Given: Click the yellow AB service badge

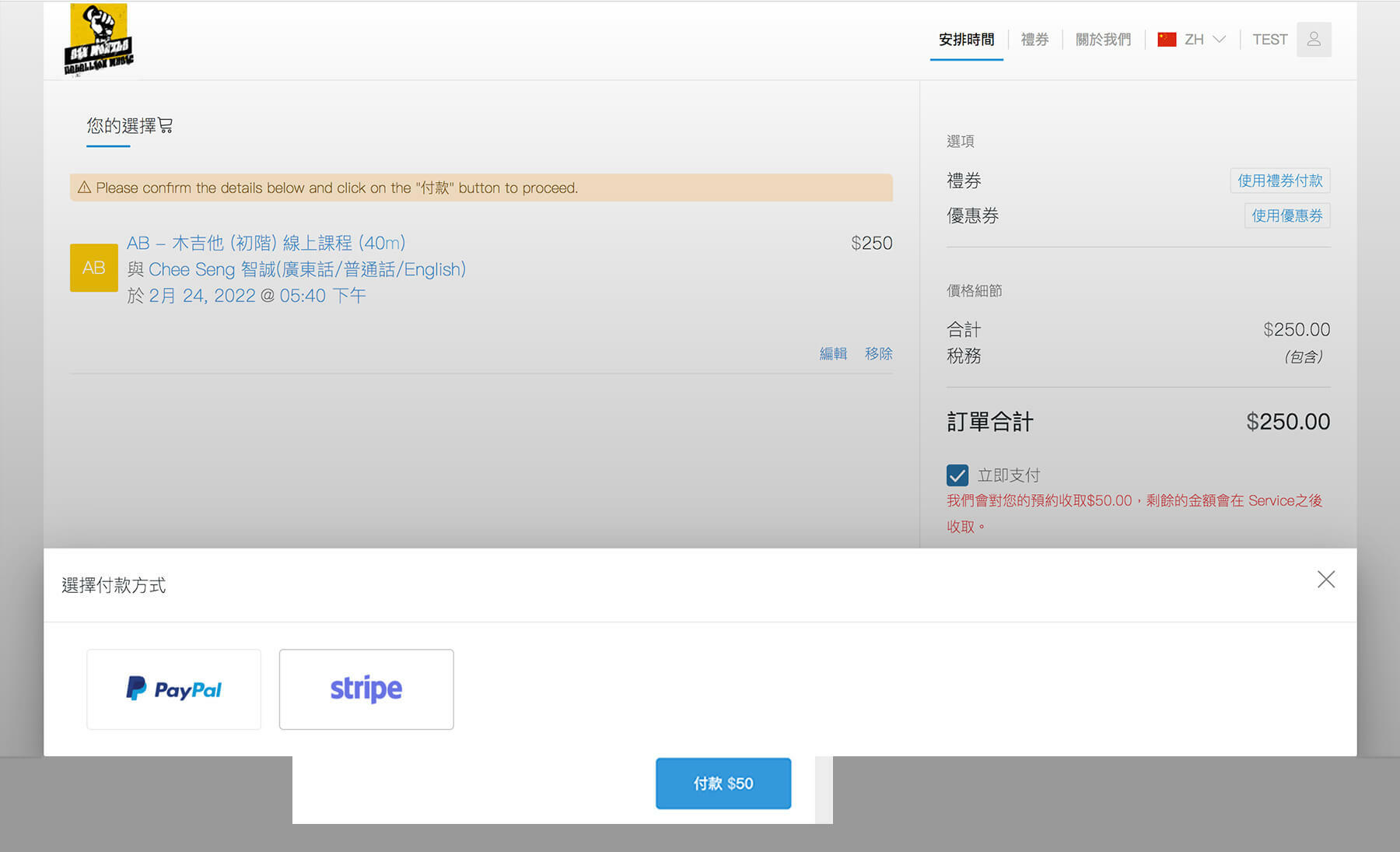Looking at the screenshot, I should coord(93,268).
